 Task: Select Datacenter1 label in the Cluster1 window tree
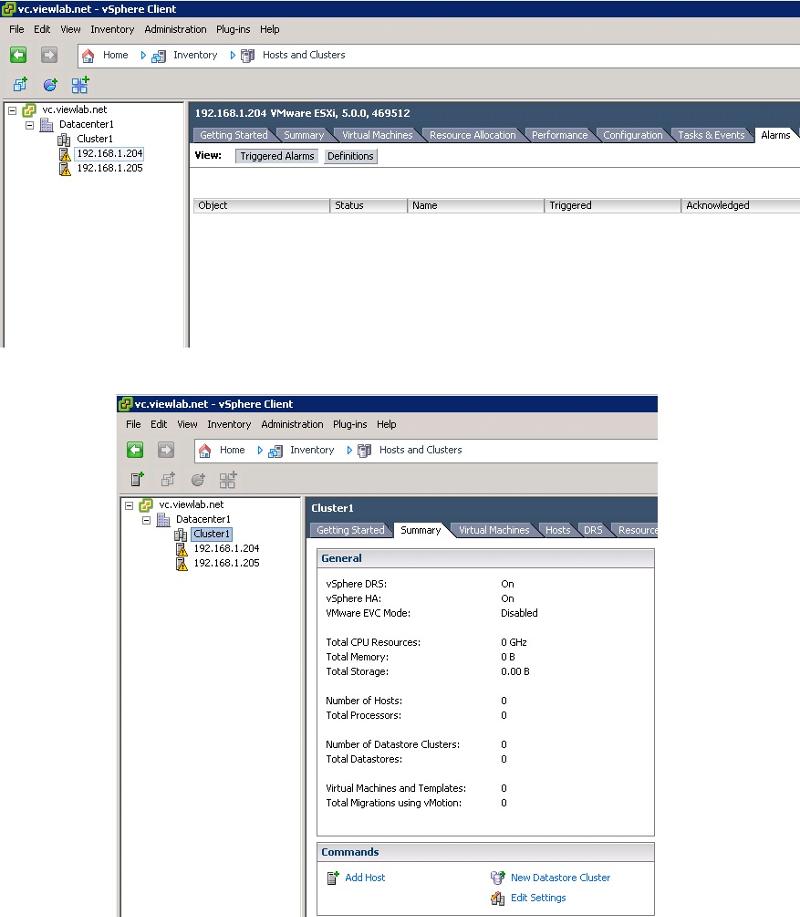coord(203,519)
